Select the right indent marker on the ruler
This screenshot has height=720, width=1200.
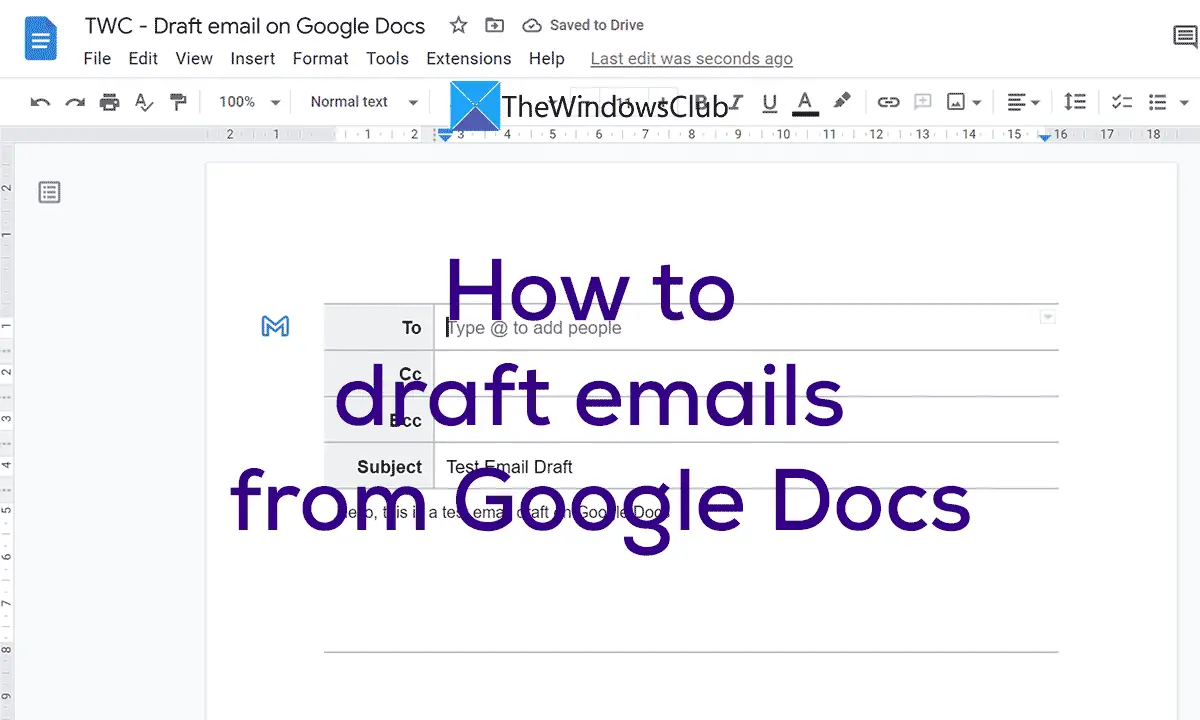pyautogui.click(x=1044, y=137)
